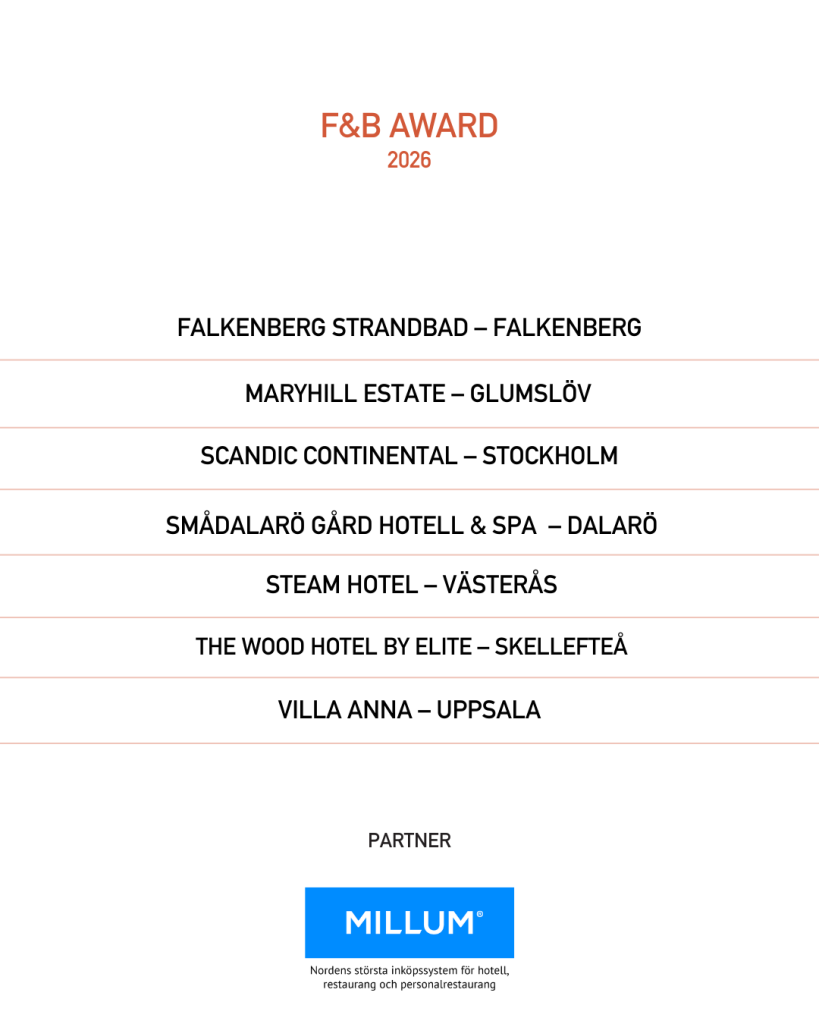Open the MARYHILL ESTATE entry
This screenshot has height=1024, width=819.
(x=338, y=394)
